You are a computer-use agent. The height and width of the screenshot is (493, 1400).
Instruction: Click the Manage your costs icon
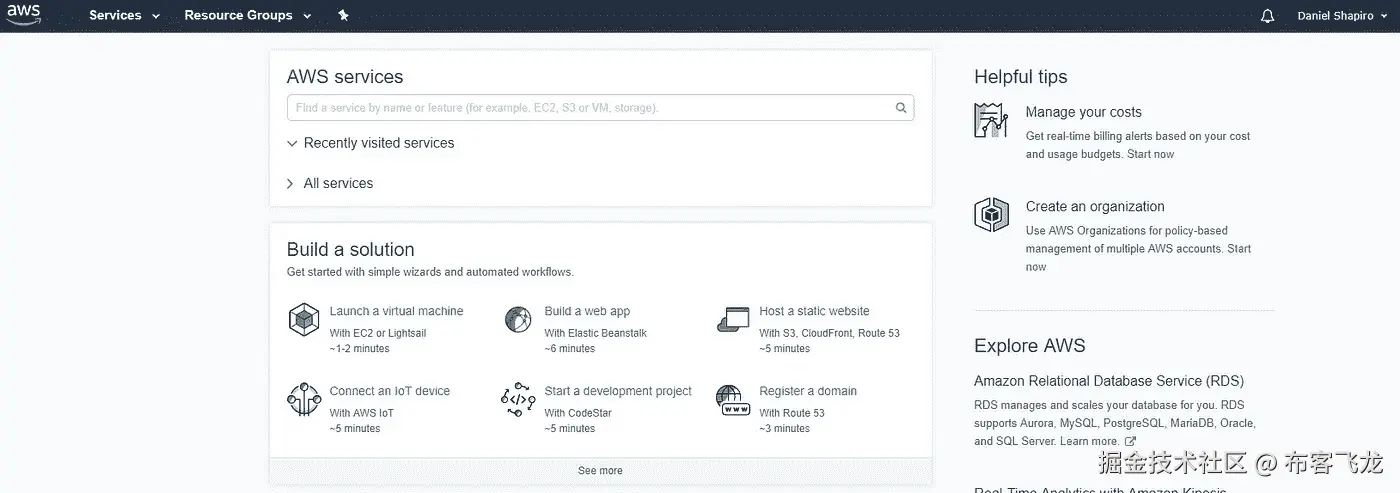tap(991, 121)
